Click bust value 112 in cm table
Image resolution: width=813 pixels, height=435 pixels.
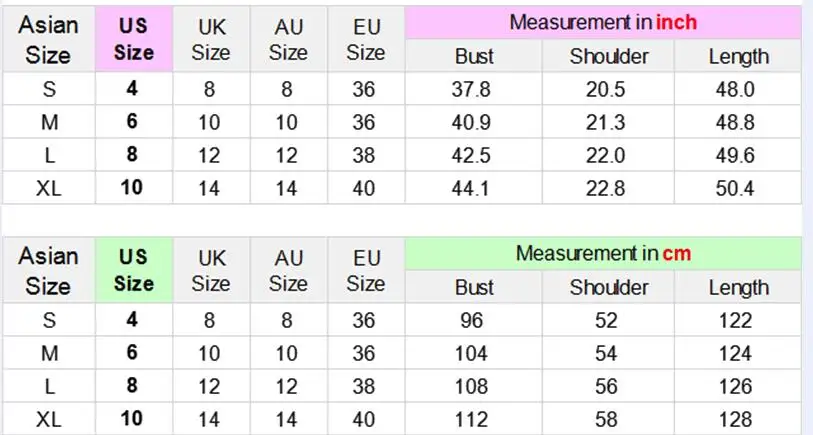point(471,419)
